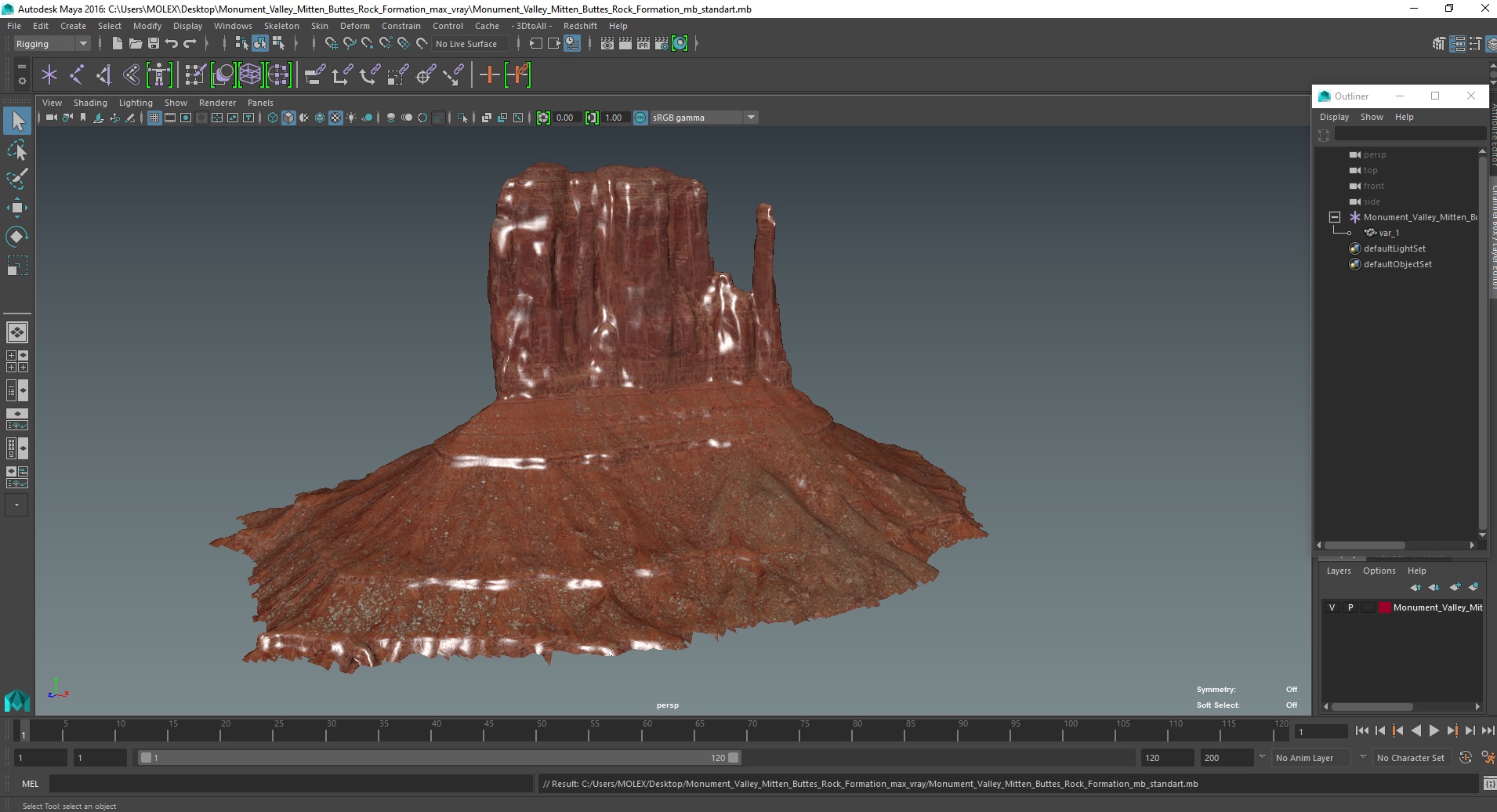Screen dimensions: 1497x812
Task: Start an IPR render
Action: [x=643, y=44]
